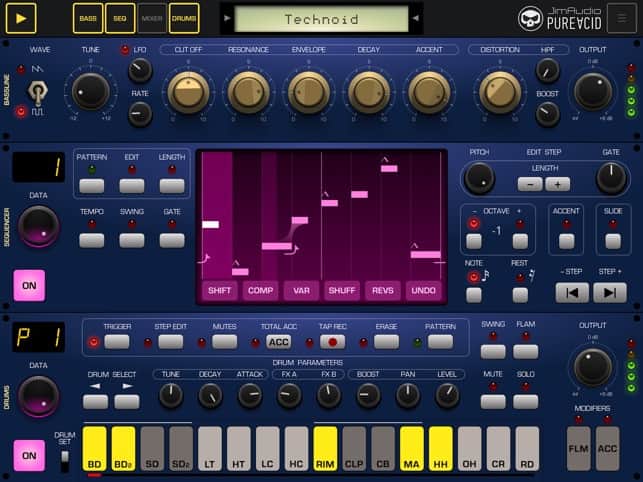Click the Note button in sequencer

tap(474, 294)
